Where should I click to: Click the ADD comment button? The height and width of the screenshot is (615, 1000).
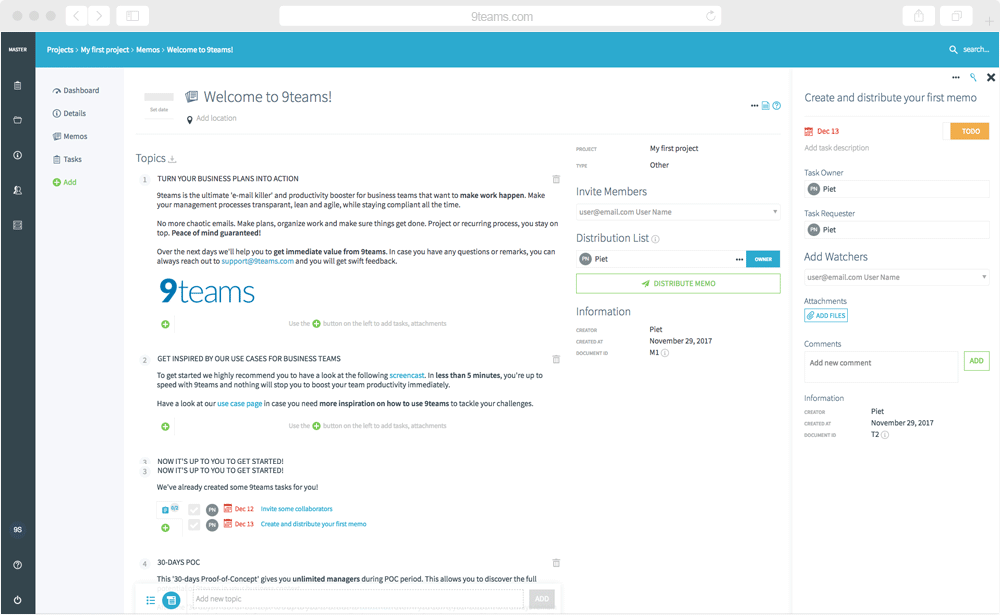[976, 361]
